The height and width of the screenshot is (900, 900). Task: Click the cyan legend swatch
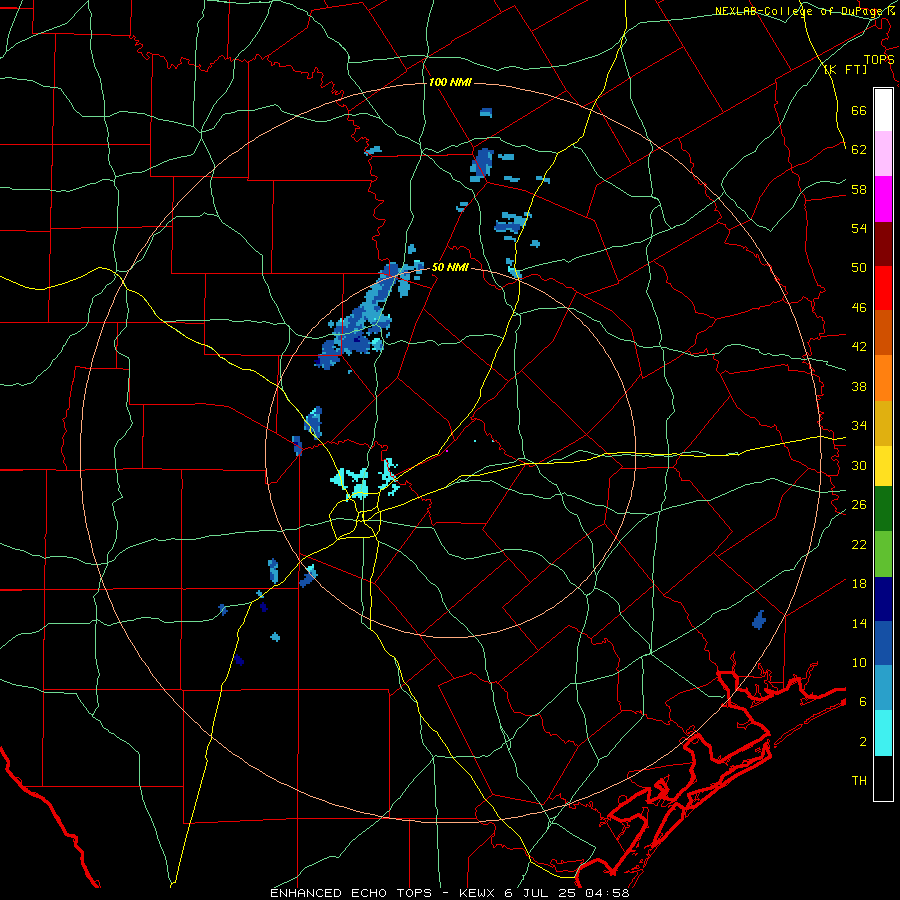(883, 732)
